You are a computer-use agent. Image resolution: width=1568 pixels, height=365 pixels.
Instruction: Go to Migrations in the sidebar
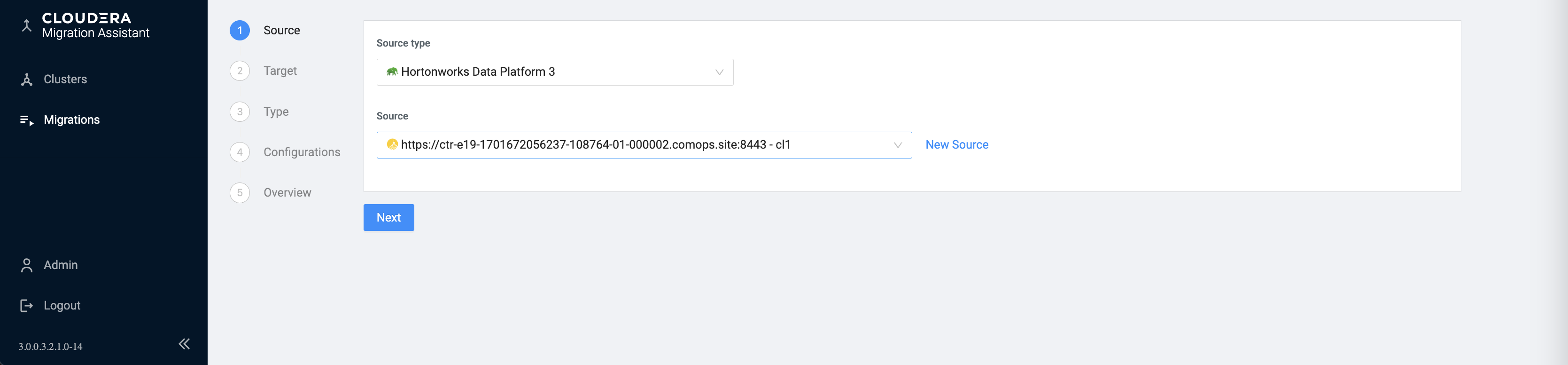click(71, 120)
